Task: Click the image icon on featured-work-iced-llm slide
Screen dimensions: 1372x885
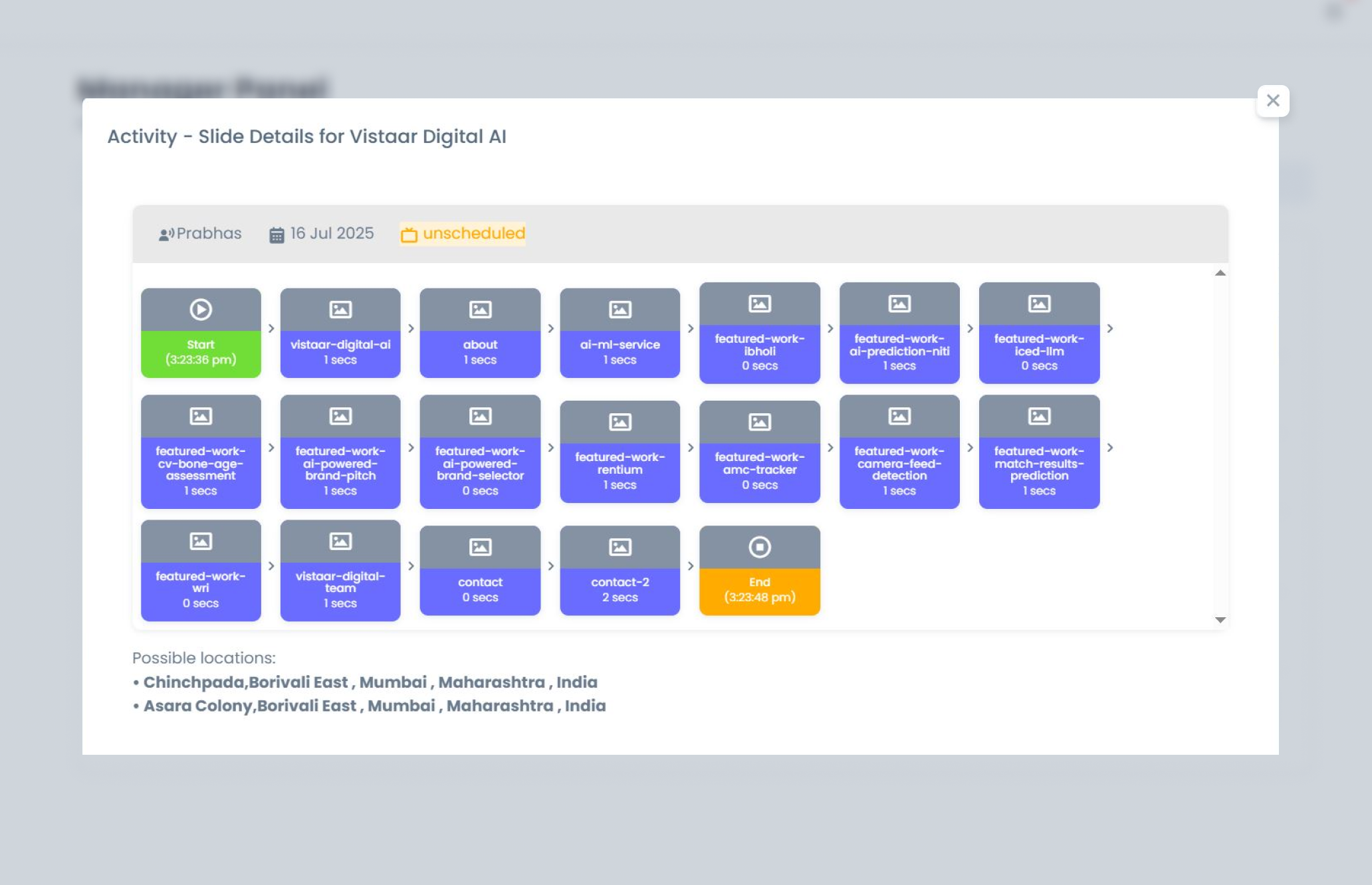Action: pos(1039,304)
